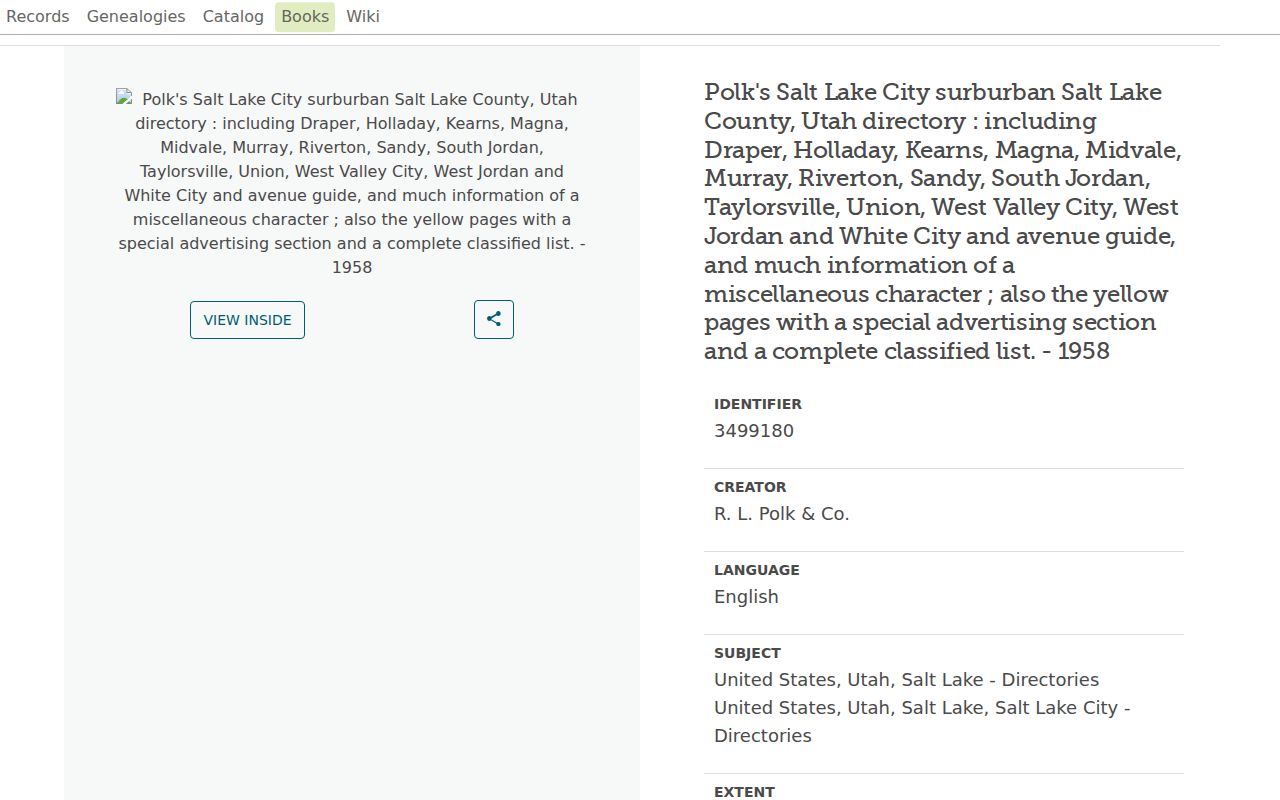The width and height of the screenshot is (1280, 800).
Task: Click the share icon button
Action: 494,319
